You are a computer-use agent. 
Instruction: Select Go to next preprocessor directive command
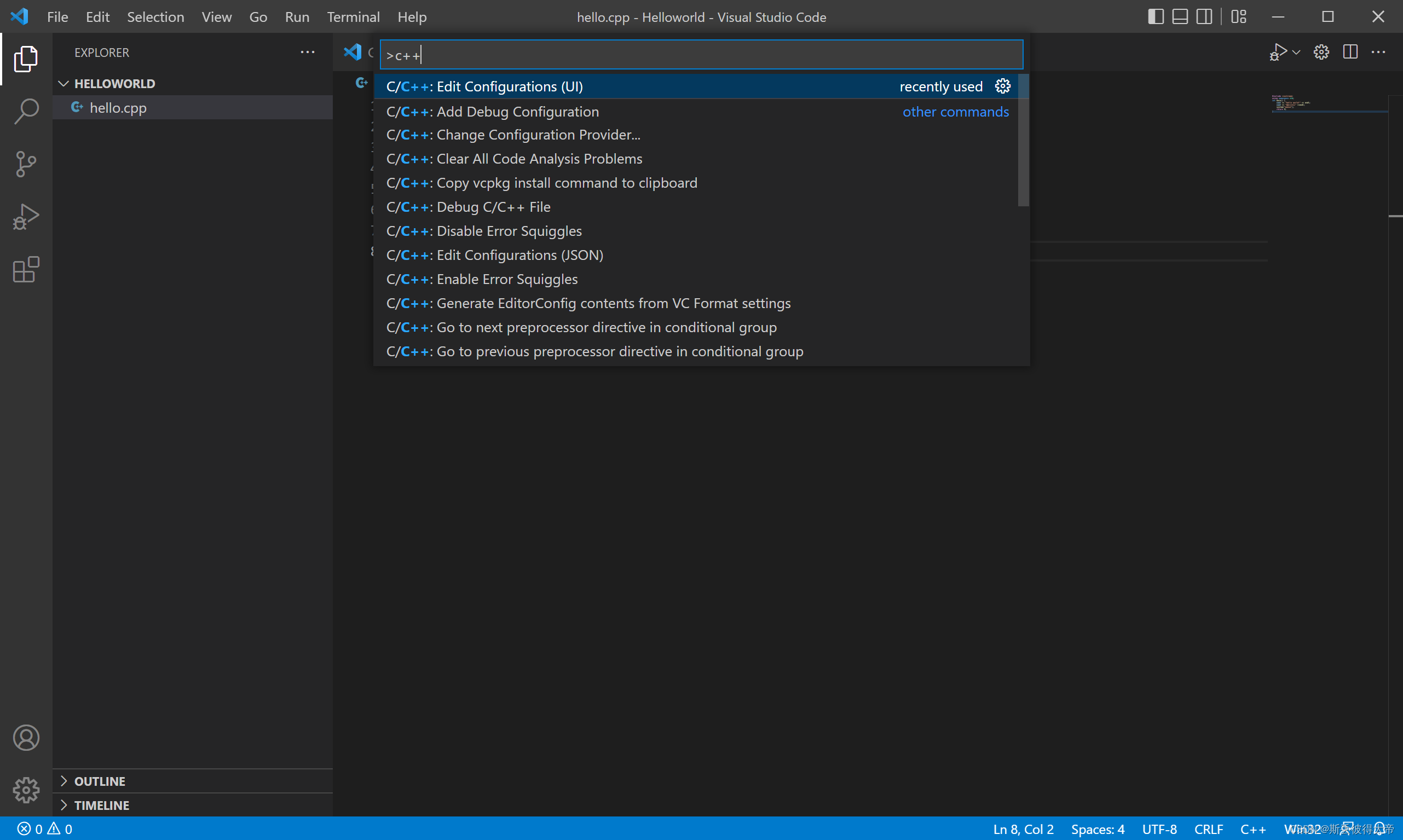695,327
